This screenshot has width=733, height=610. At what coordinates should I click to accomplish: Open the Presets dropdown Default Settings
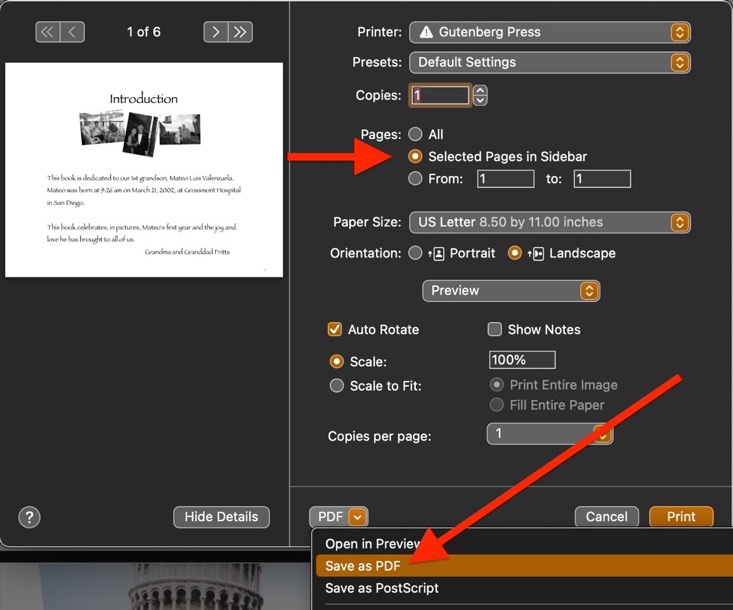click(x=550, y=63)
